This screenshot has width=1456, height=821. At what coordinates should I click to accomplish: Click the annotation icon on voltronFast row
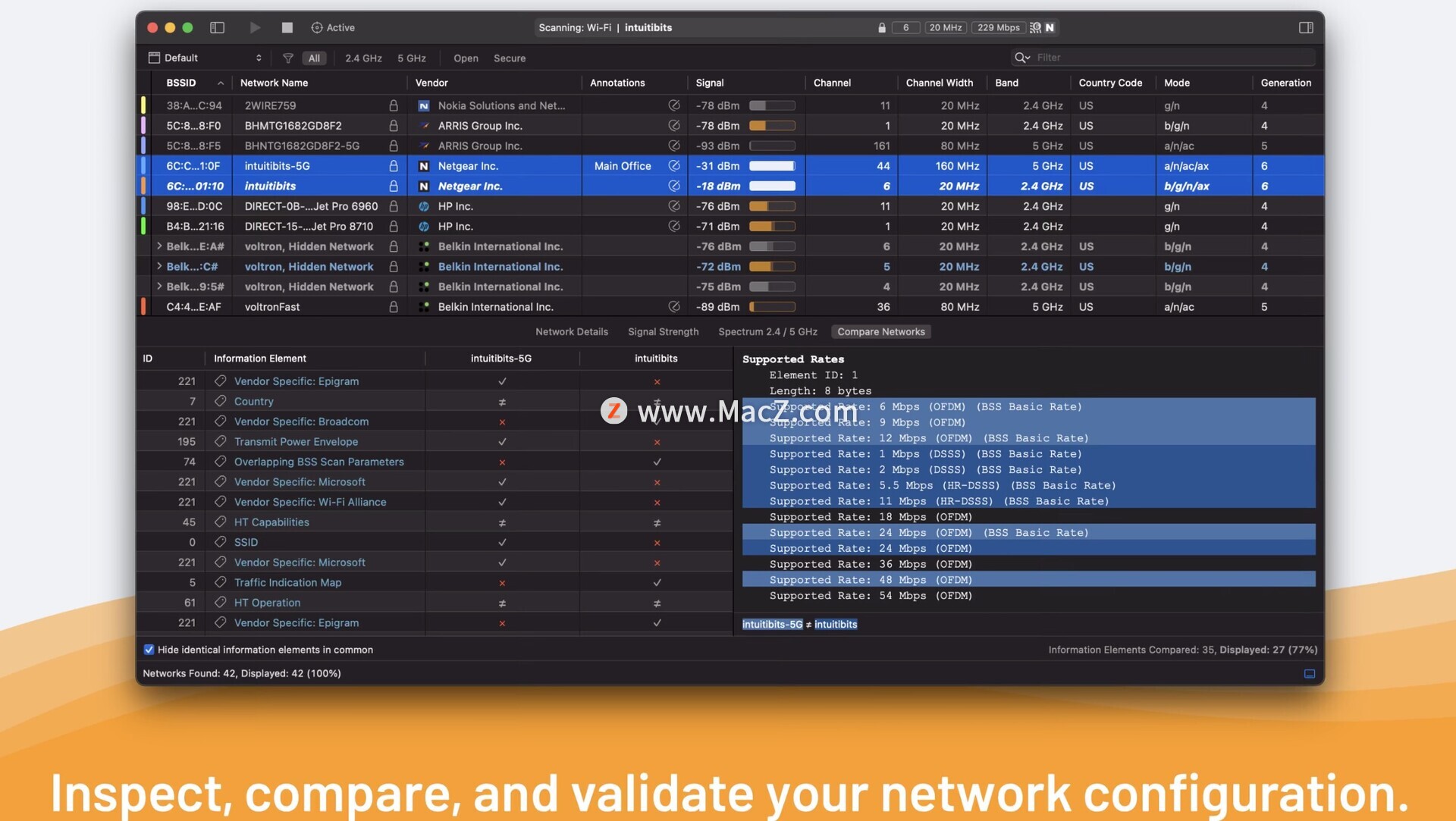pyautogui.click(x=674, y=307)
